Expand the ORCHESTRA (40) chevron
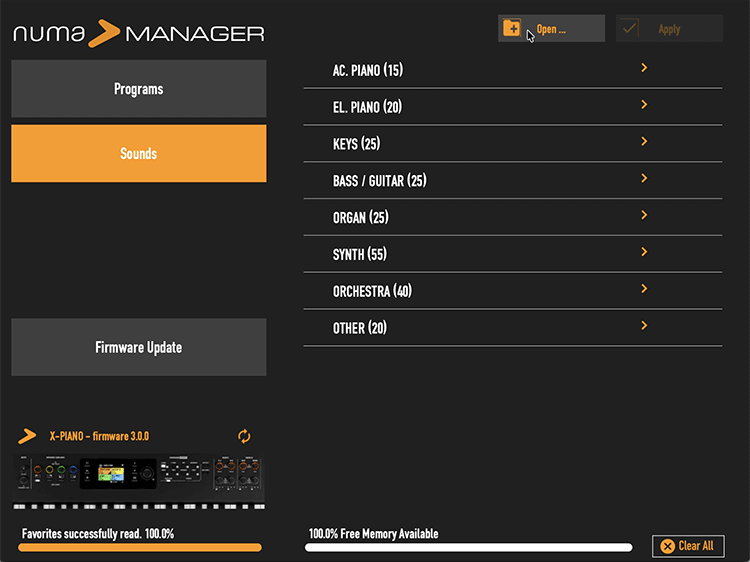This screenshot has width=750, height=562. click(644, 289)
